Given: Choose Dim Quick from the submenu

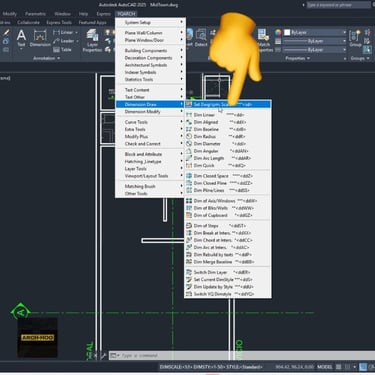Looking at the screenshot, I should (x=228, y=165).
